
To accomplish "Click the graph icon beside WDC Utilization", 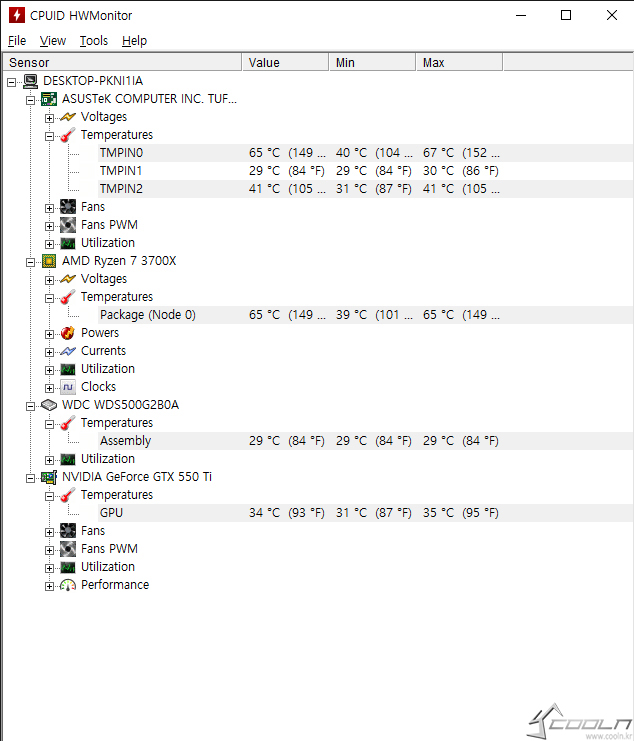I will [68, 459].
